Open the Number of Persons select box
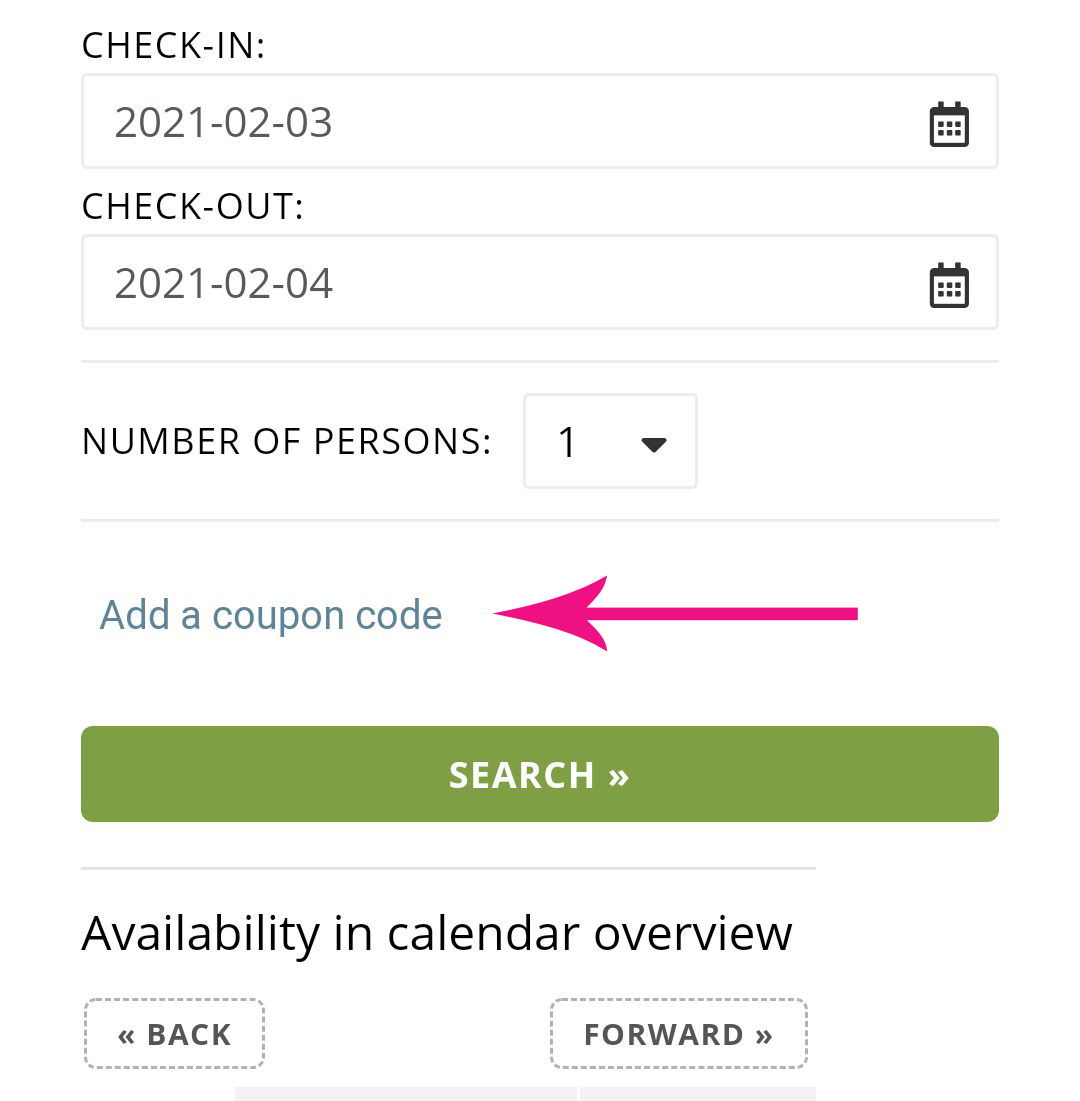This screenshot has height=1101, width=1080. tap(610, 441)
